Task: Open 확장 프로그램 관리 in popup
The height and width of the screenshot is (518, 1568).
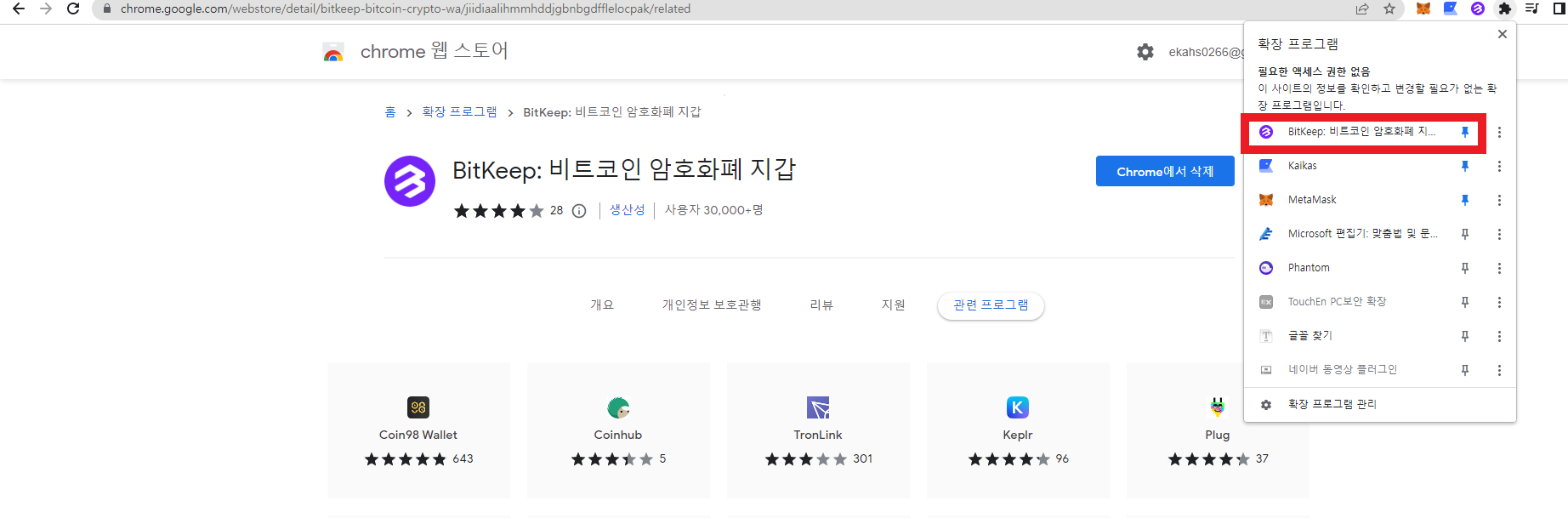Action: [x=1332, y=404]
